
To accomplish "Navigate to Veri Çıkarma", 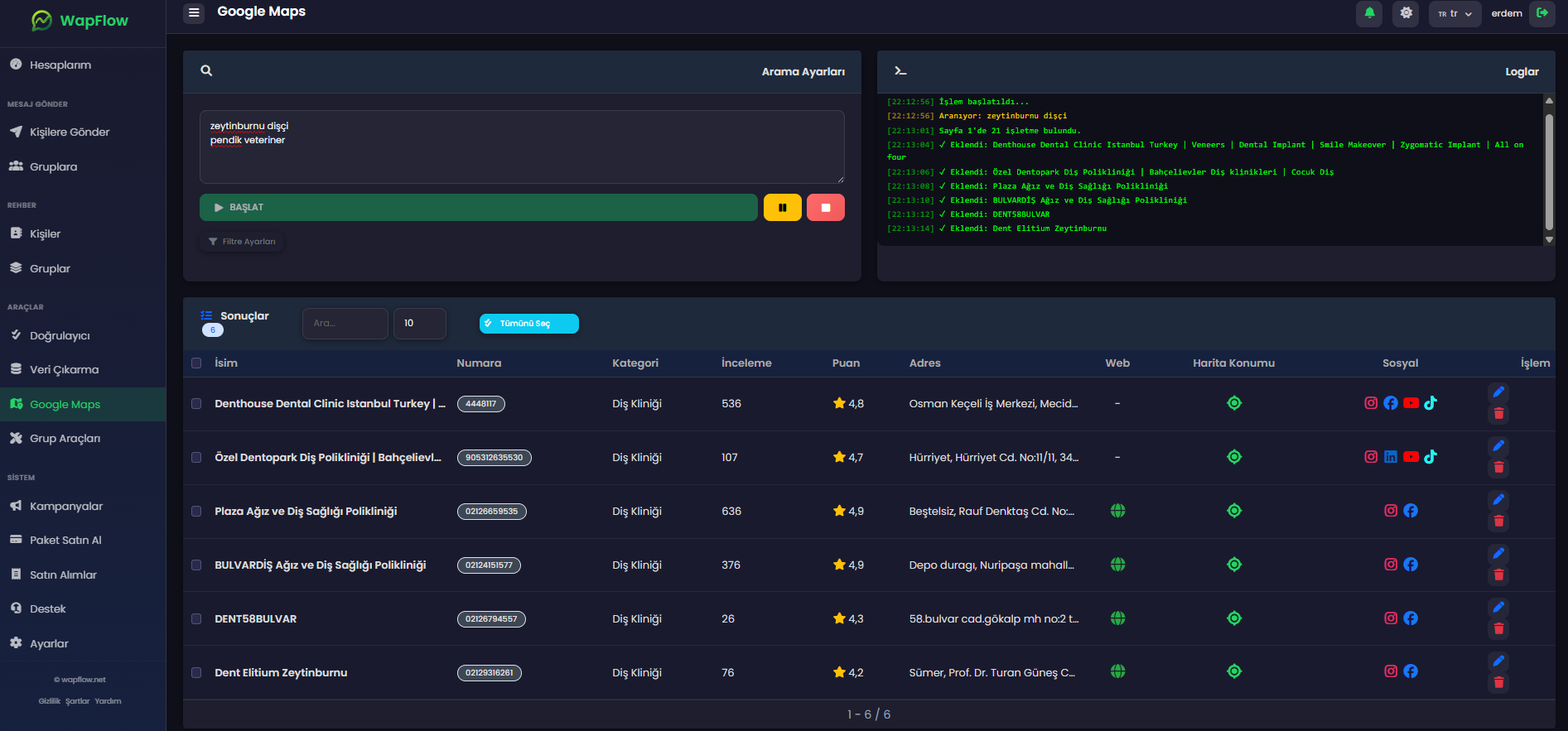I will (x=83, y=369).
